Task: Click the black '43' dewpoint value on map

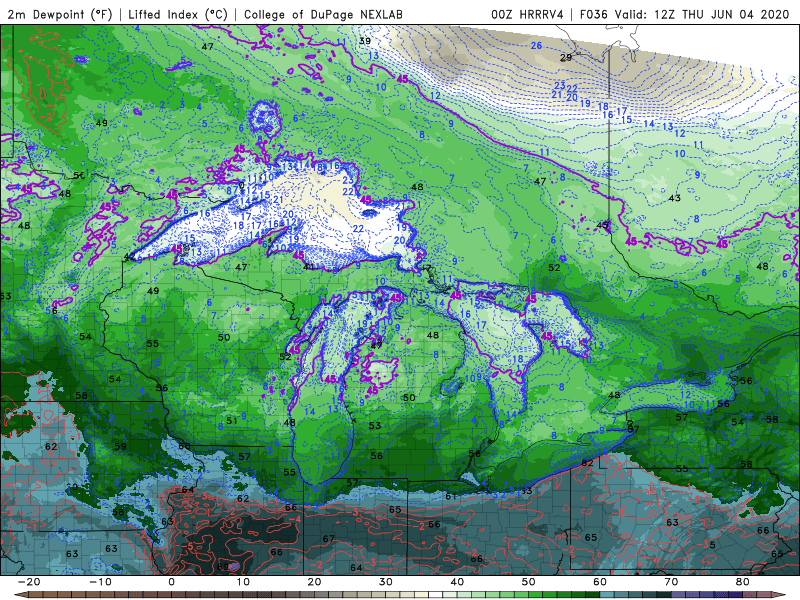Action: (x=674, y=198)
